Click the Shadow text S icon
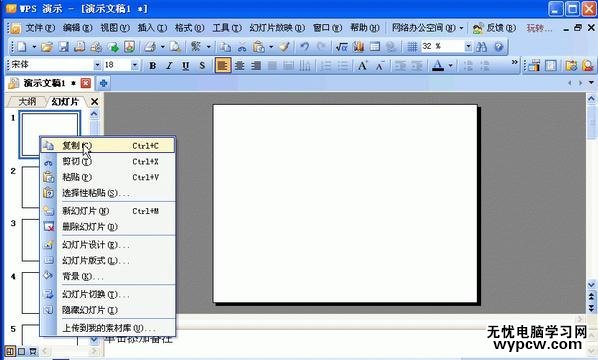Image resolution: width=598 pixels, height=360 pixels. tap(202, 66)
